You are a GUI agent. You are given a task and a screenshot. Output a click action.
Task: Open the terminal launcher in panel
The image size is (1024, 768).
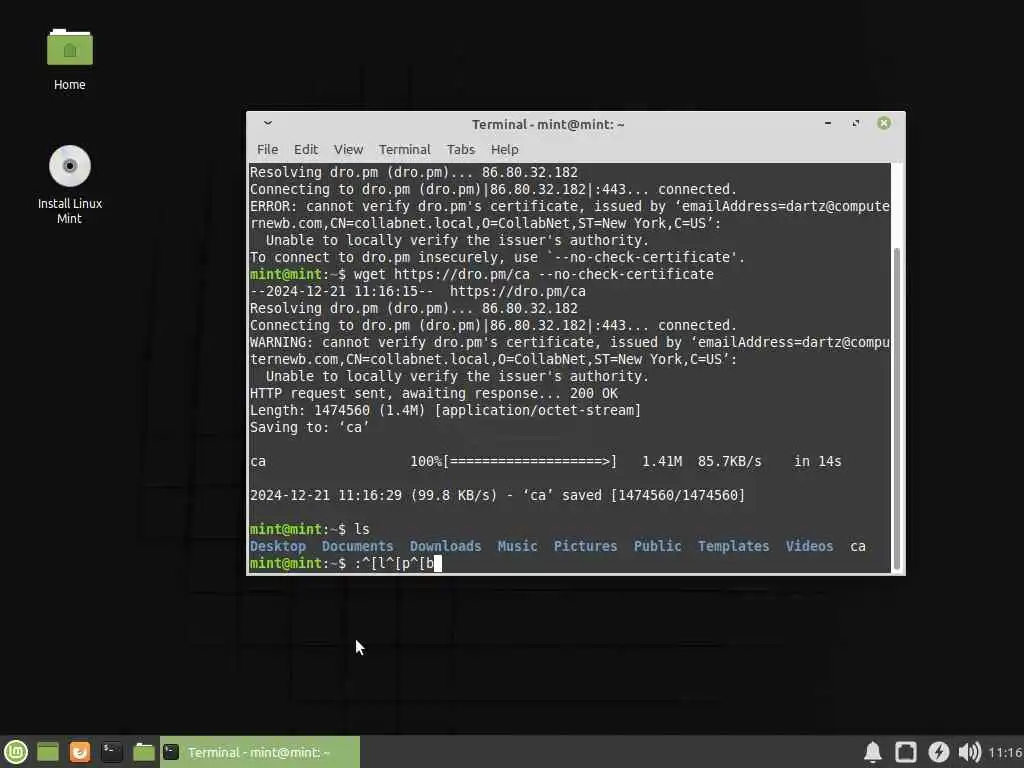112,752
